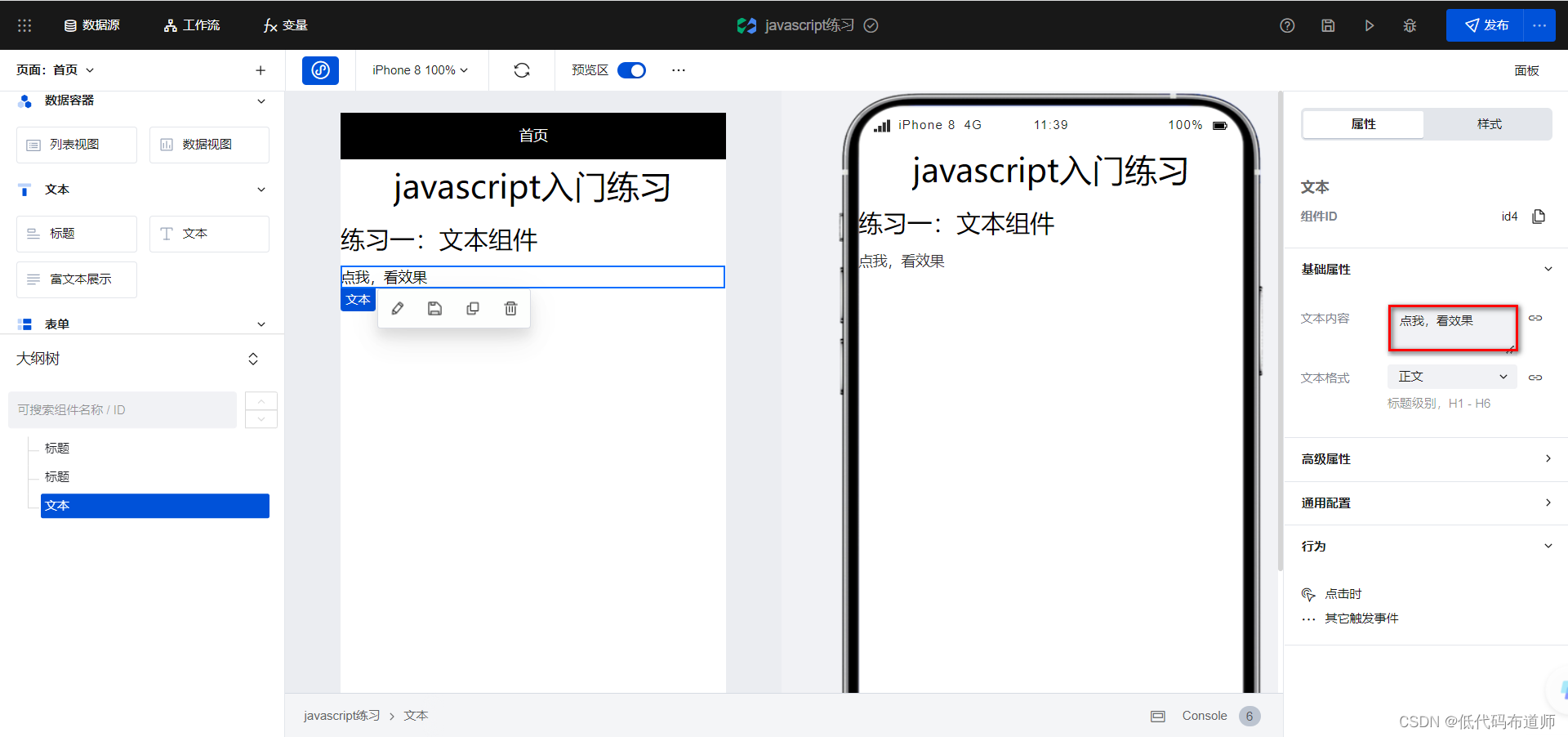This screenshot has width=1568, height=737.
Task: Open the 变量 variables menu
Action: click(x=285, y=25)
